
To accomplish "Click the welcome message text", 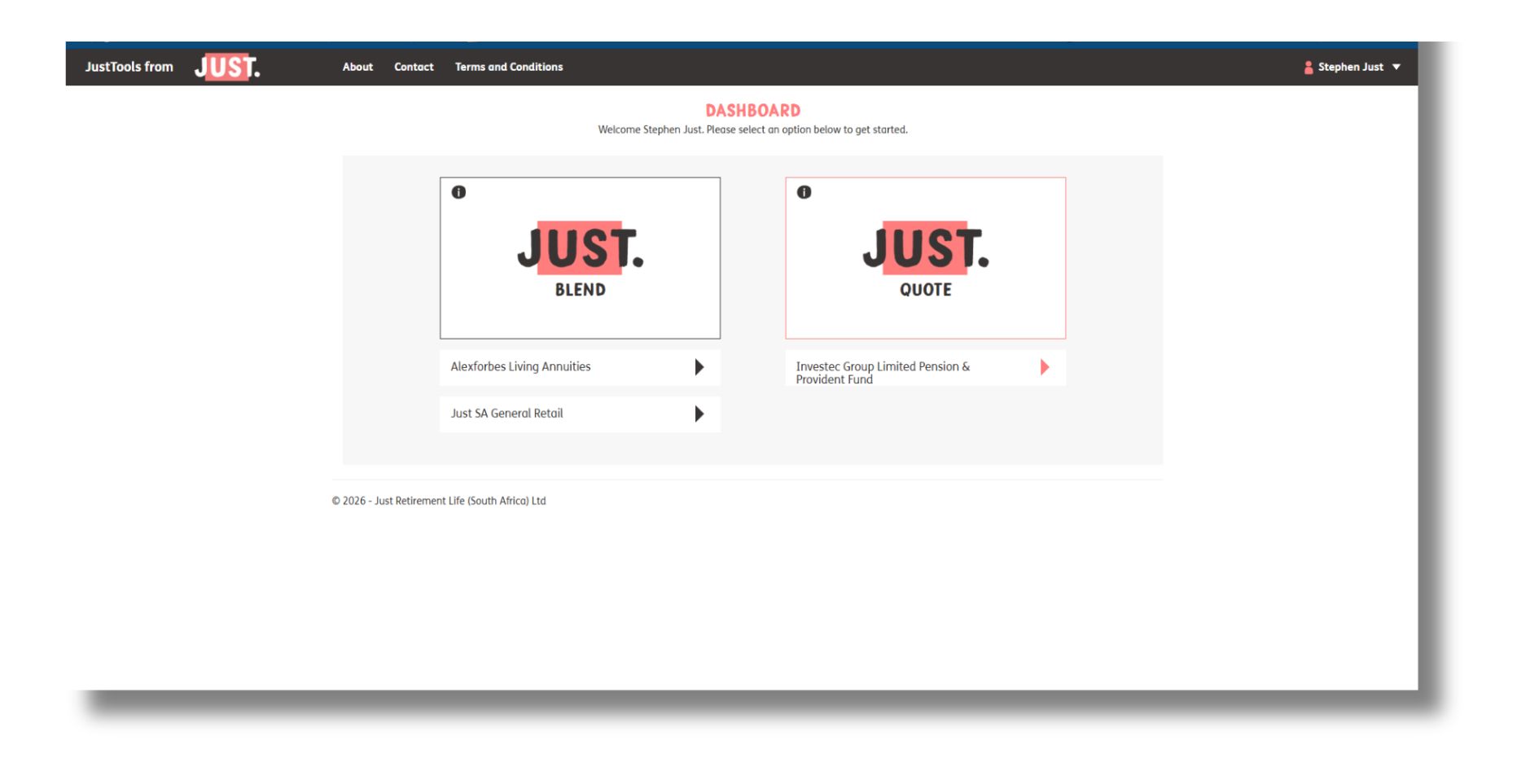I will point(753,129).
